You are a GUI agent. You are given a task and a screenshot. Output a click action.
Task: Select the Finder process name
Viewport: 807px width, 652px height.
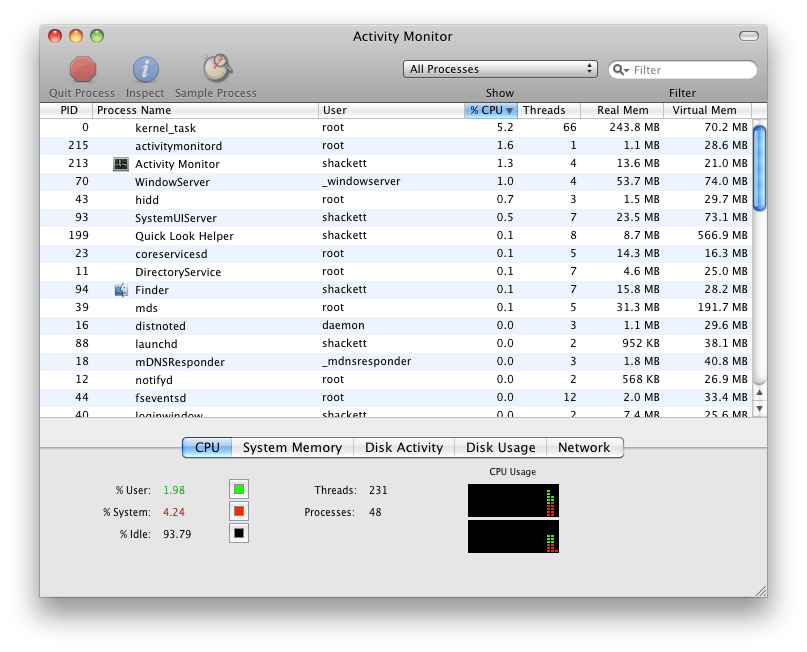pos(152,290)
